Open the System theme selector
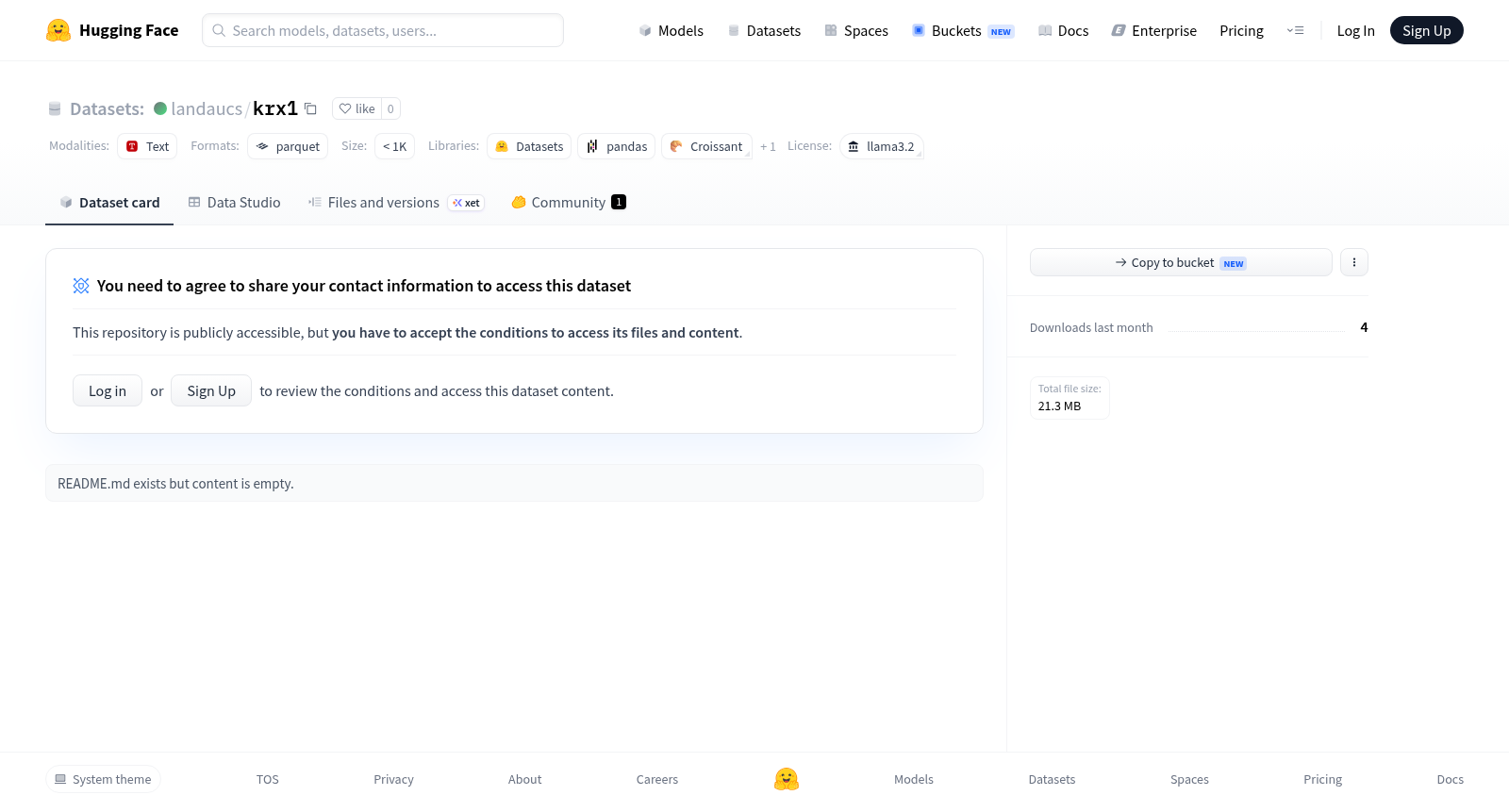This screenshot has height=812, width=1509. coord(103,779)
